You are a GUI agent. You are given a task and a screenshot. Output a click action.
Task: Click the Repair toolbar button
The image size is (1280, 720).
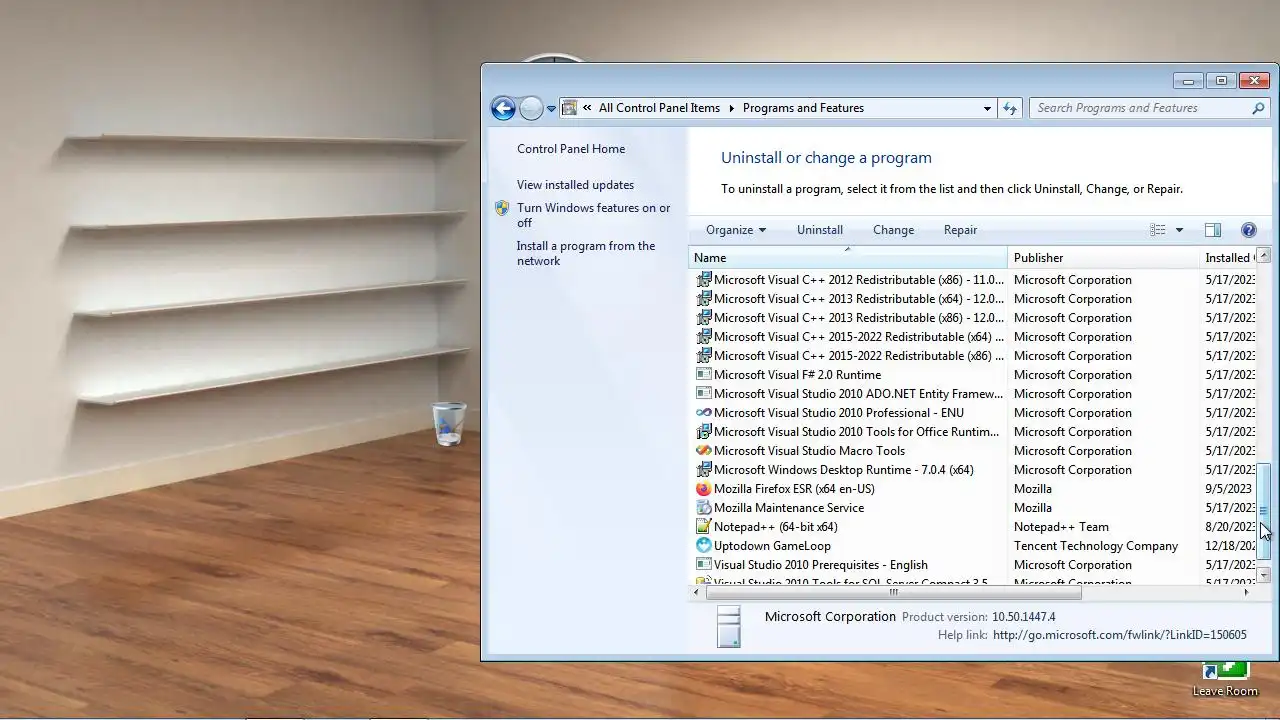tap(960, 230)
